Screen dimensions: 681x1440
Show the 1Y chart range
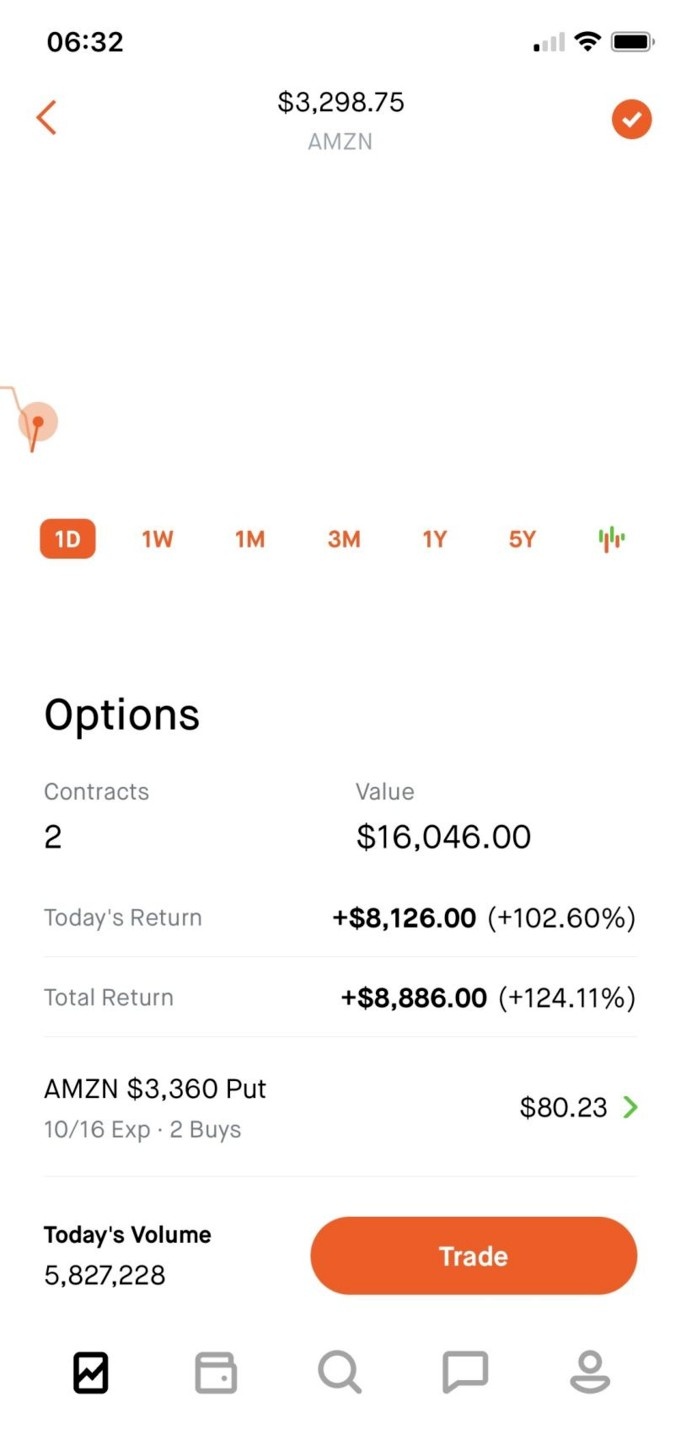434,540
